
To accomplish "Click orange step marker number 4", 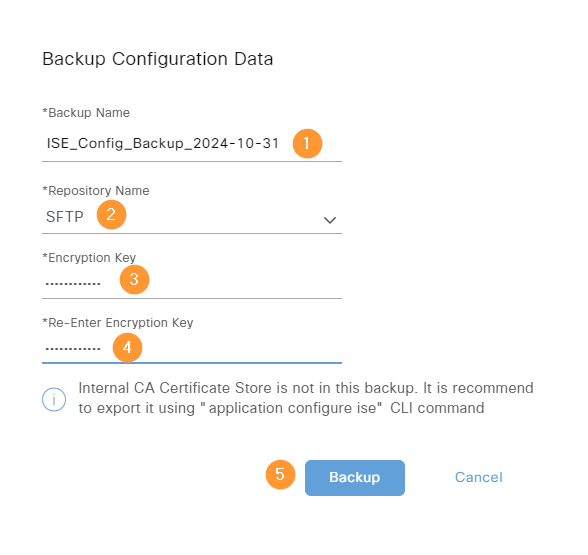I will pyautogui.click(x=127, y=348).
